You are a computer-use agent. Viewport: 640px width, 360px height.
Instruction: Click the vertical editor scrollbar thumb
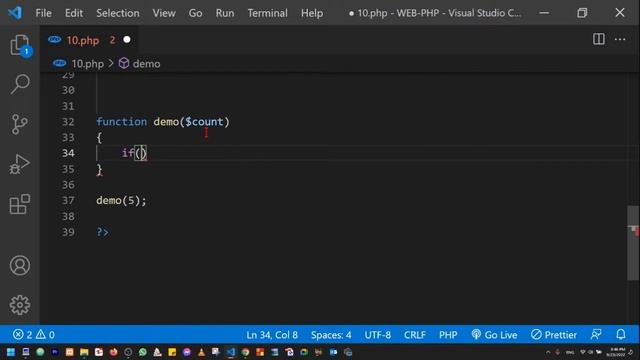pos(633,243)
